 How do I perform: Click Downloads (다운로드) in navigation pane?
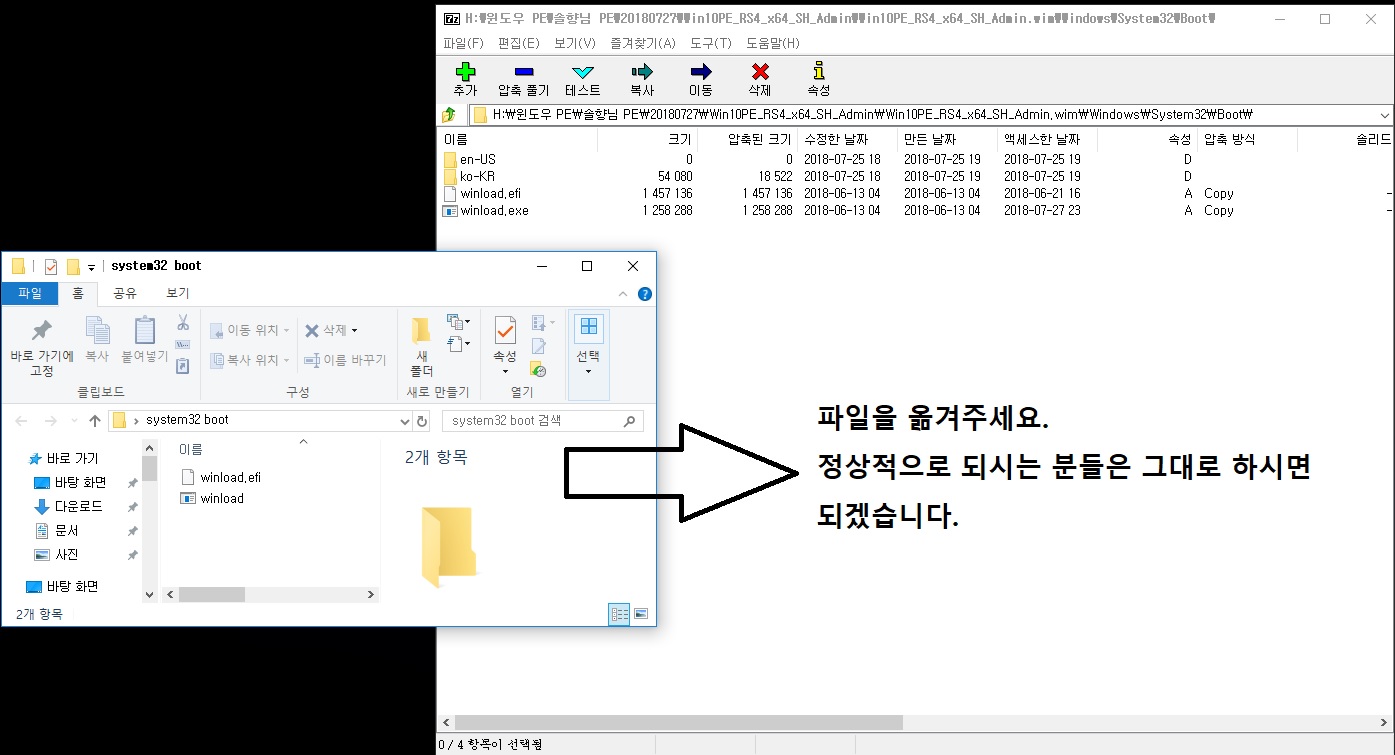pos(78,507)
